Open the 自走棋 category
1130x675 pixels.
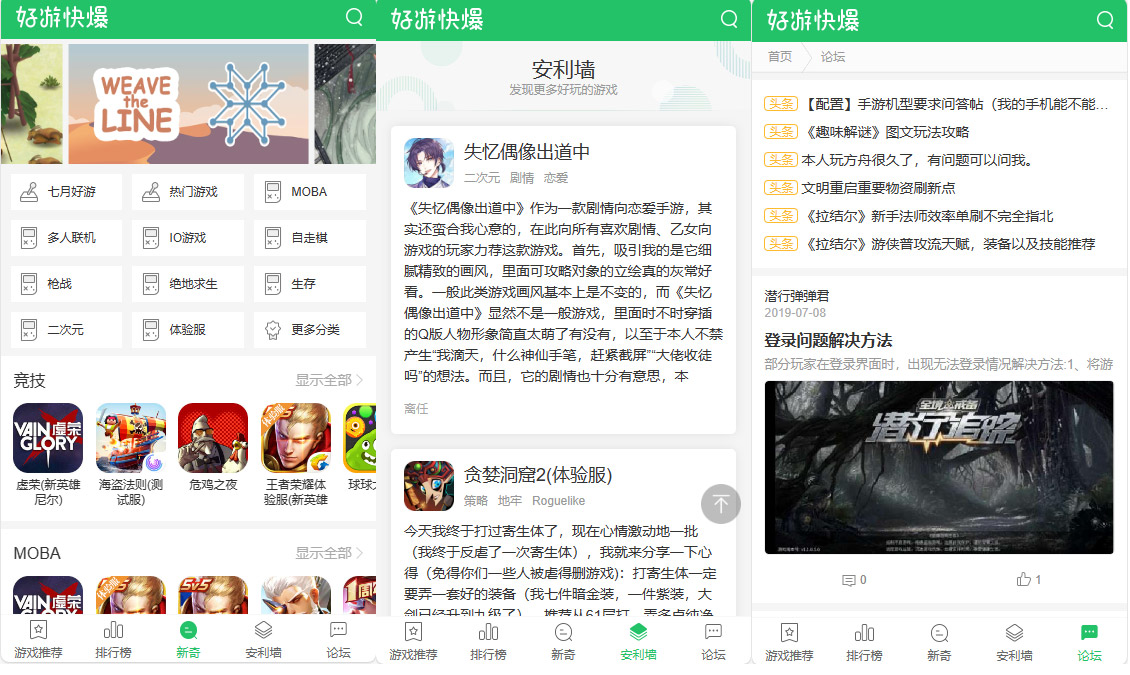(x=310, y=238)
